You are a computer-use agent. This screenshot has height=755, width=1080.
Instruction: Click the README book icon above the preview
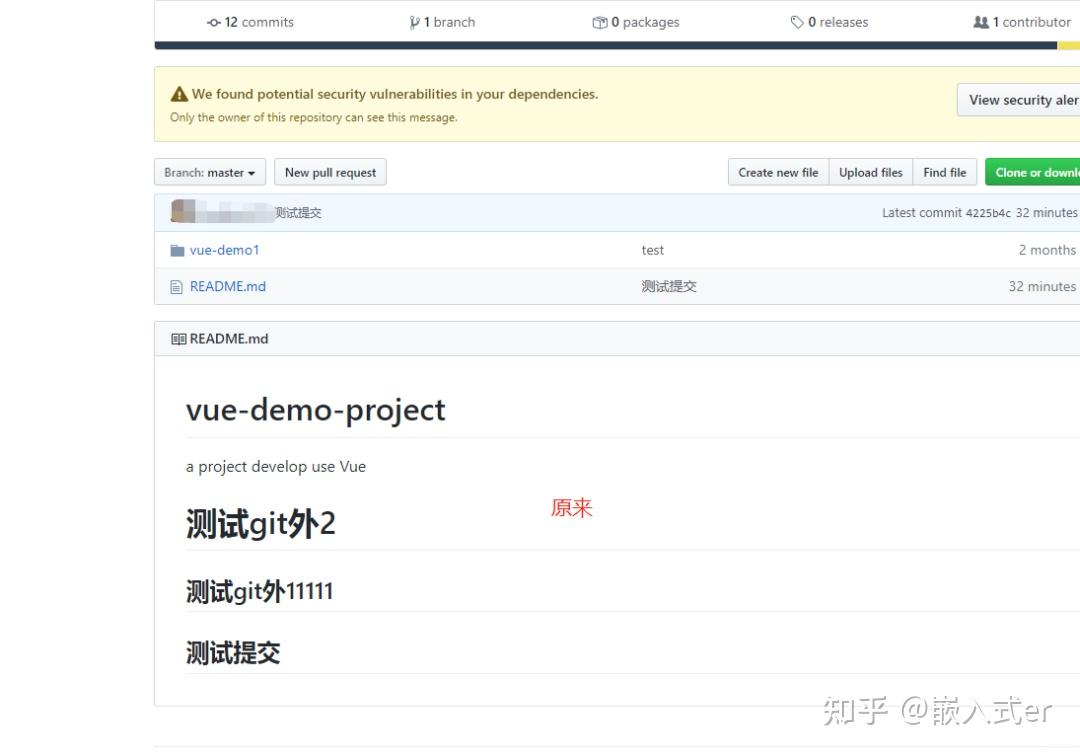point(177,338)
